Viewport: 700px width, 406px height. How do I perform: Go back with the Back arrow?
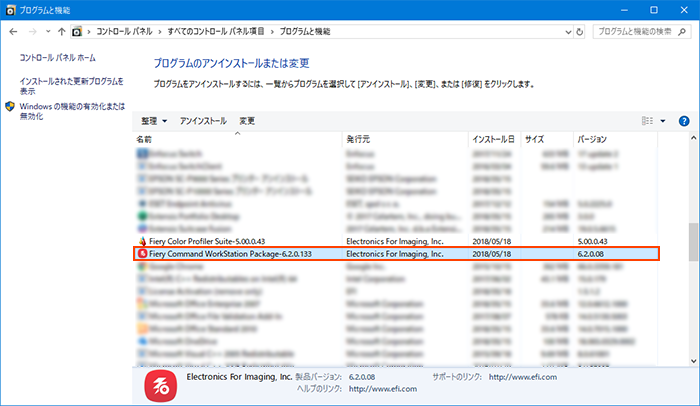point(13,31)
